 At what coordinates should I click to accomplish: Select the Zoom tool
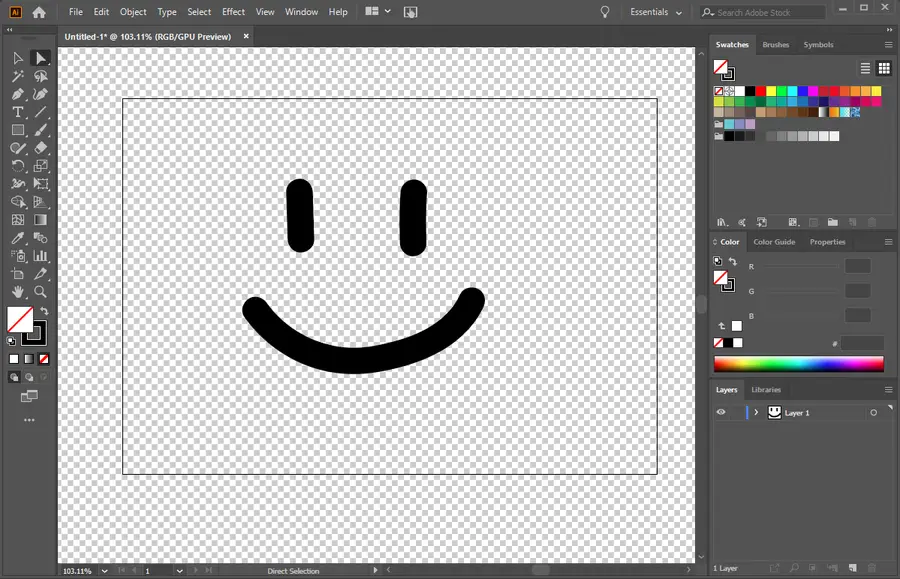click(41, 292)
